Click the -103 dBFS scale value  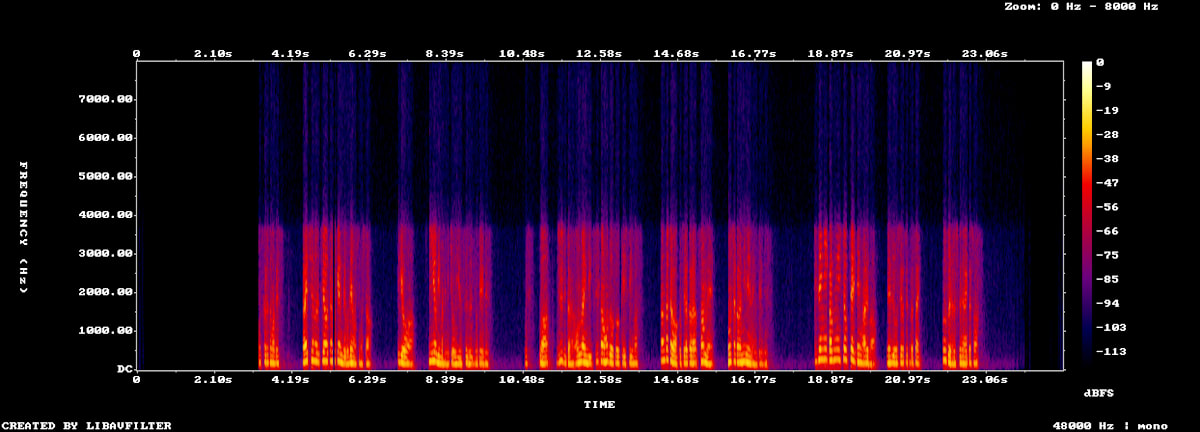click(1111, 328)
